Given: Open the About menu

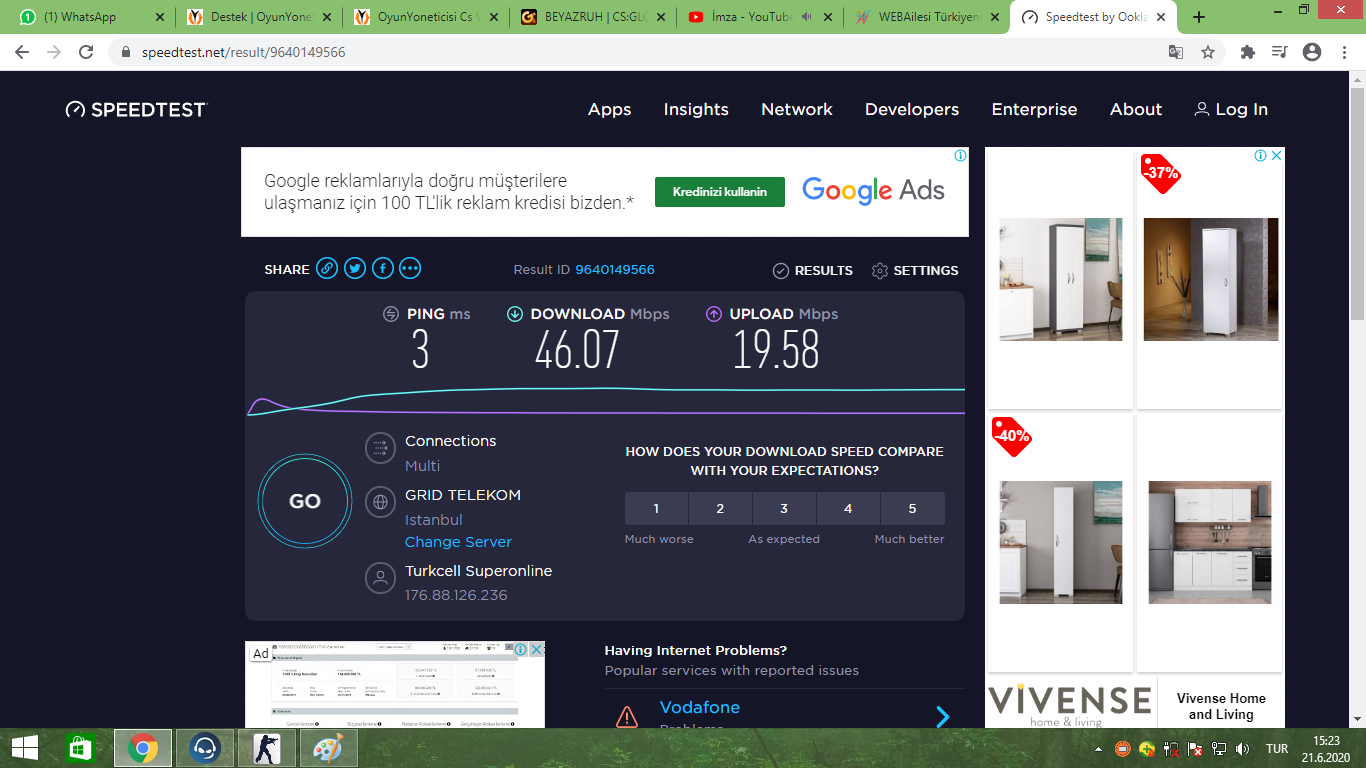Looking at the screenshot, I should [x=1136, y=110].
